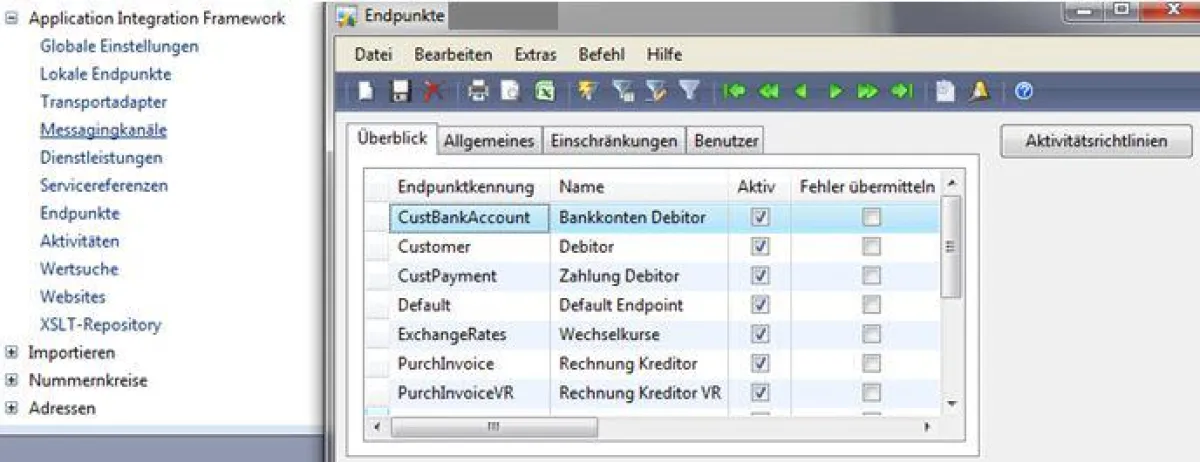Delete the record using the red X icon
This screenshot has height=462, width=1200.
click(x=432, y=91)
